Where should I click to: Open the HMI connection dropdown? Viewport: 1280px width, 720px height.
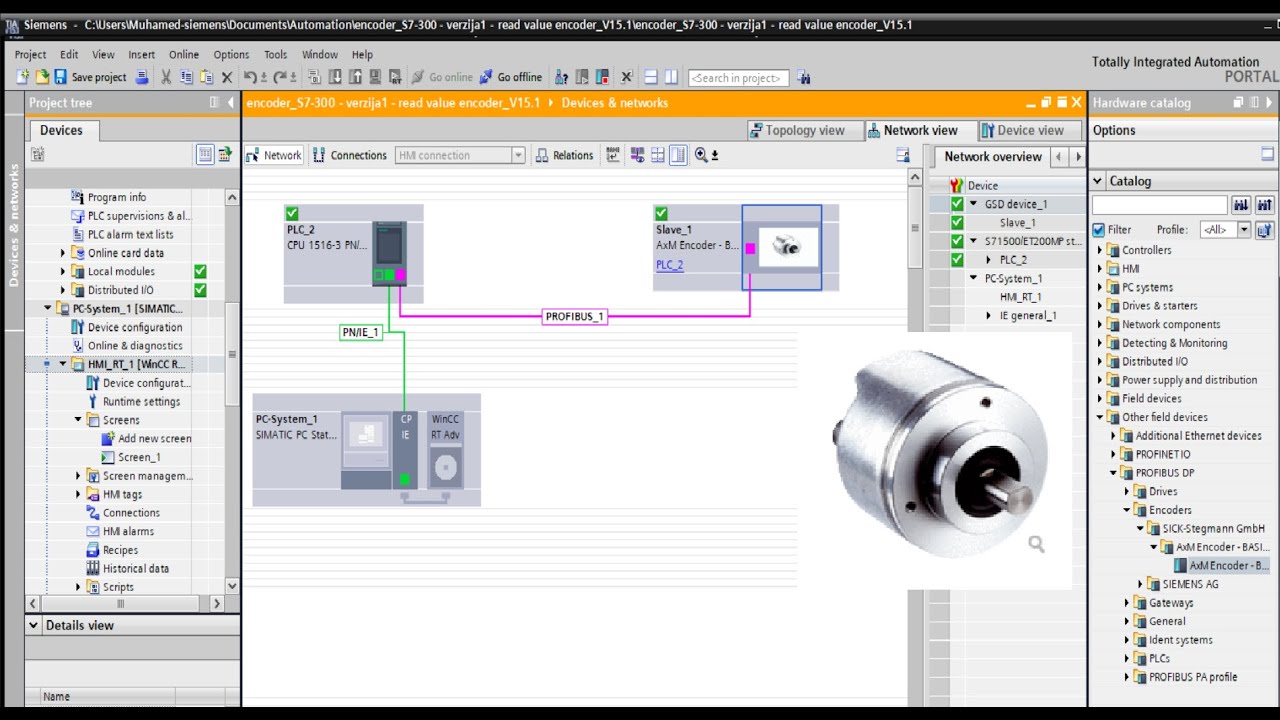point(518,155)
